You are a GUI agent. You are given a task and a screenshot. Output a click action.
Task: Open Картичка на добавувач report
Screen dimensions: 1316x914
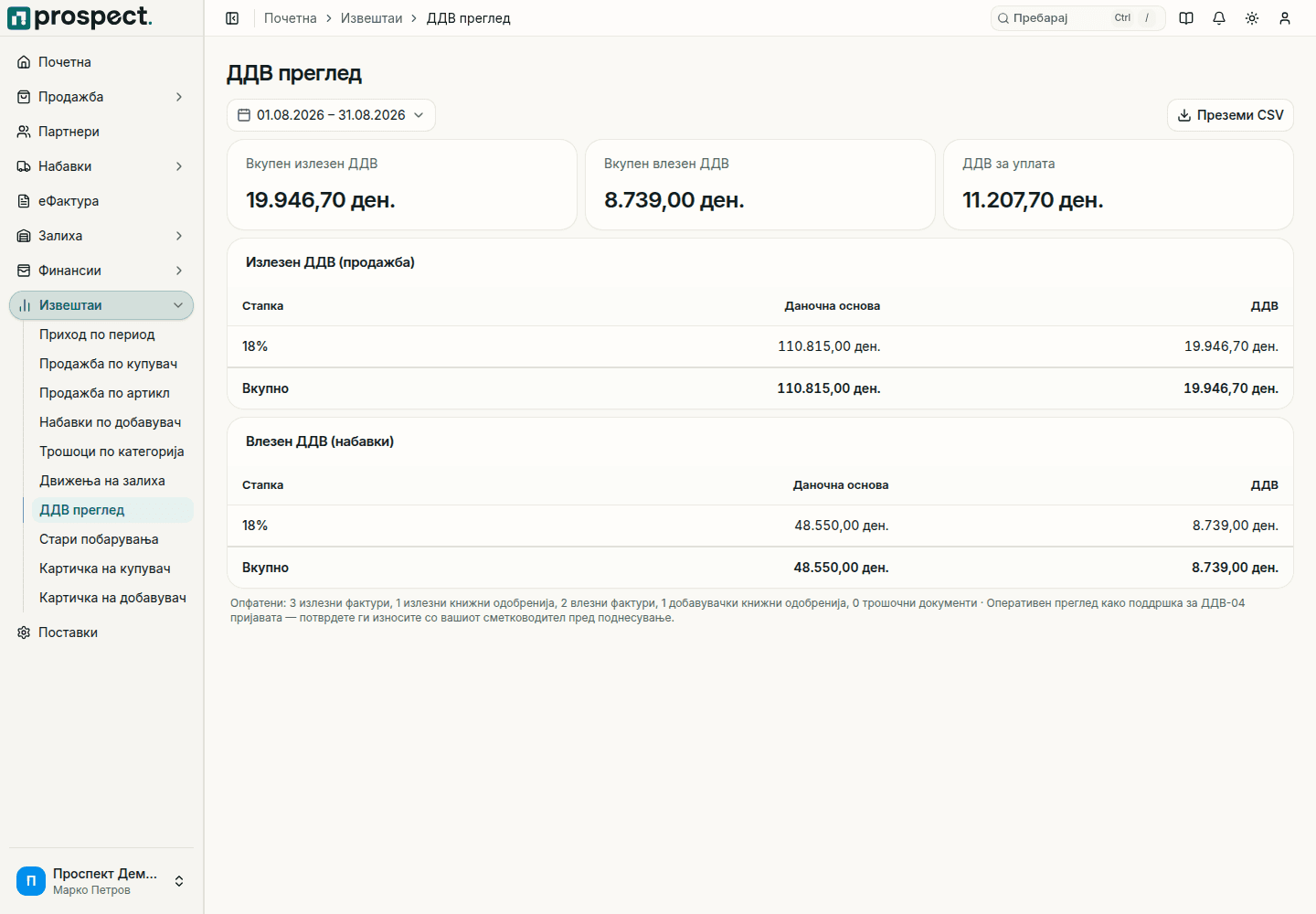point(112,598)
